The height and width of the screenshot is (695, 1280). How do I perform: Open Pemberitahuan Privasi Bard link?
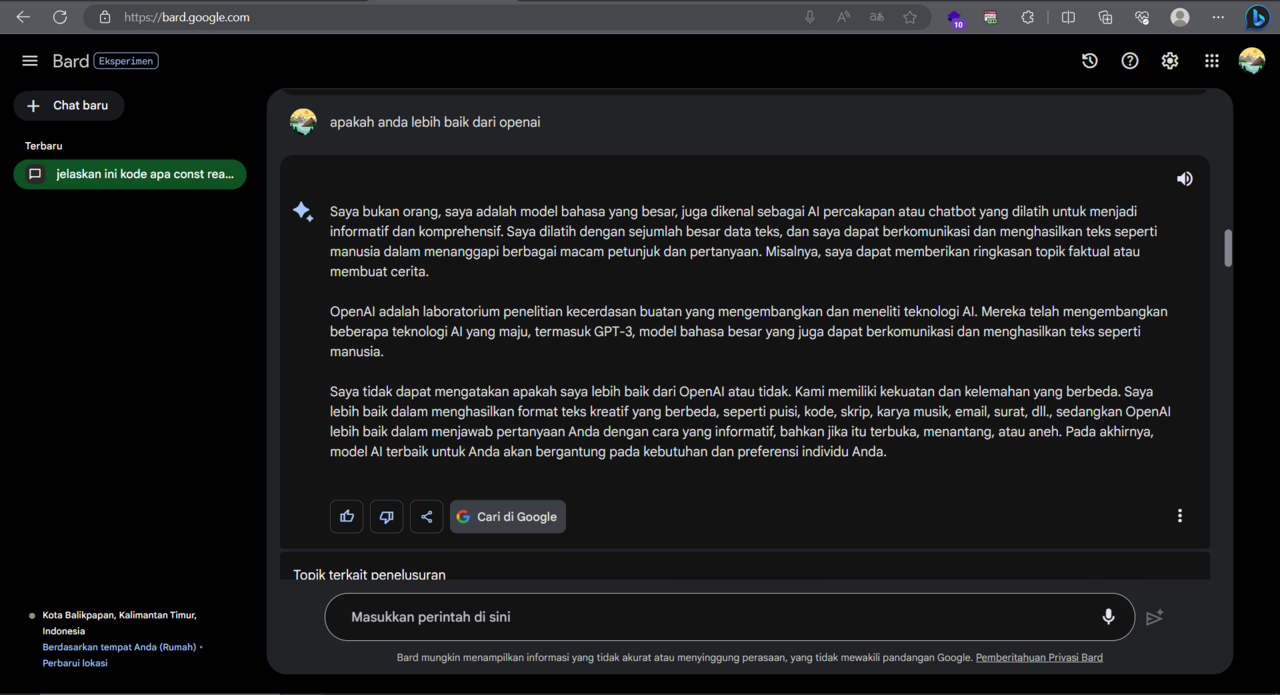(1039, 657)
